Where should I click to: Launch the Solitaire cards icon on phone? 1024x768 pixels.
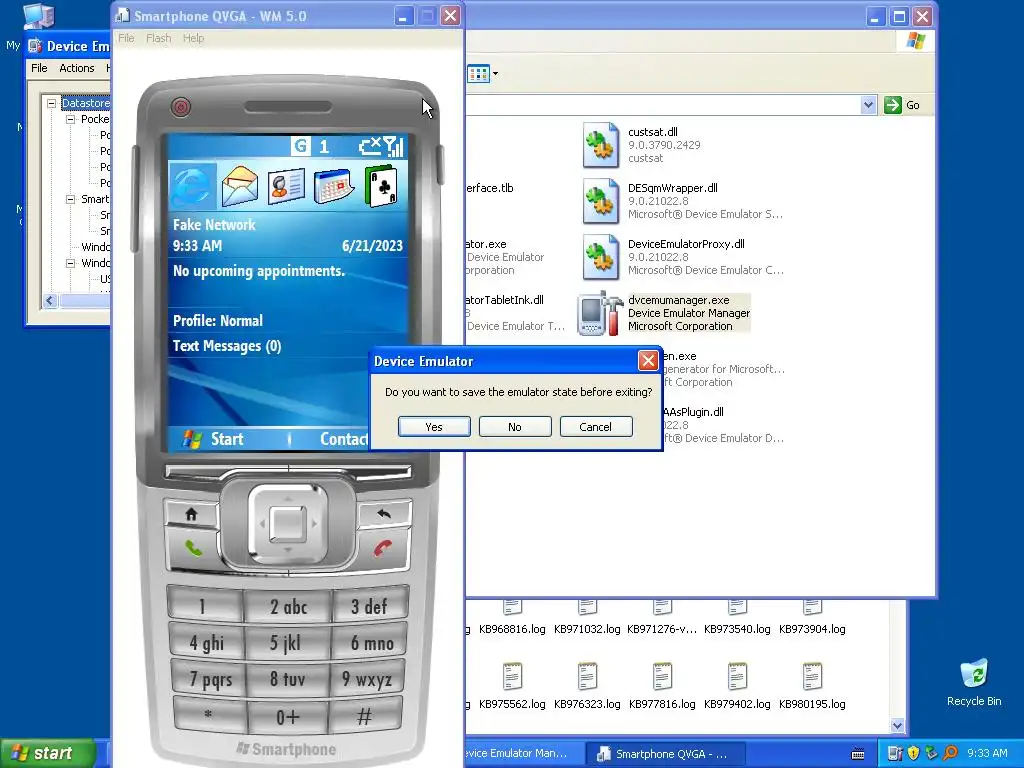[381, 186]
